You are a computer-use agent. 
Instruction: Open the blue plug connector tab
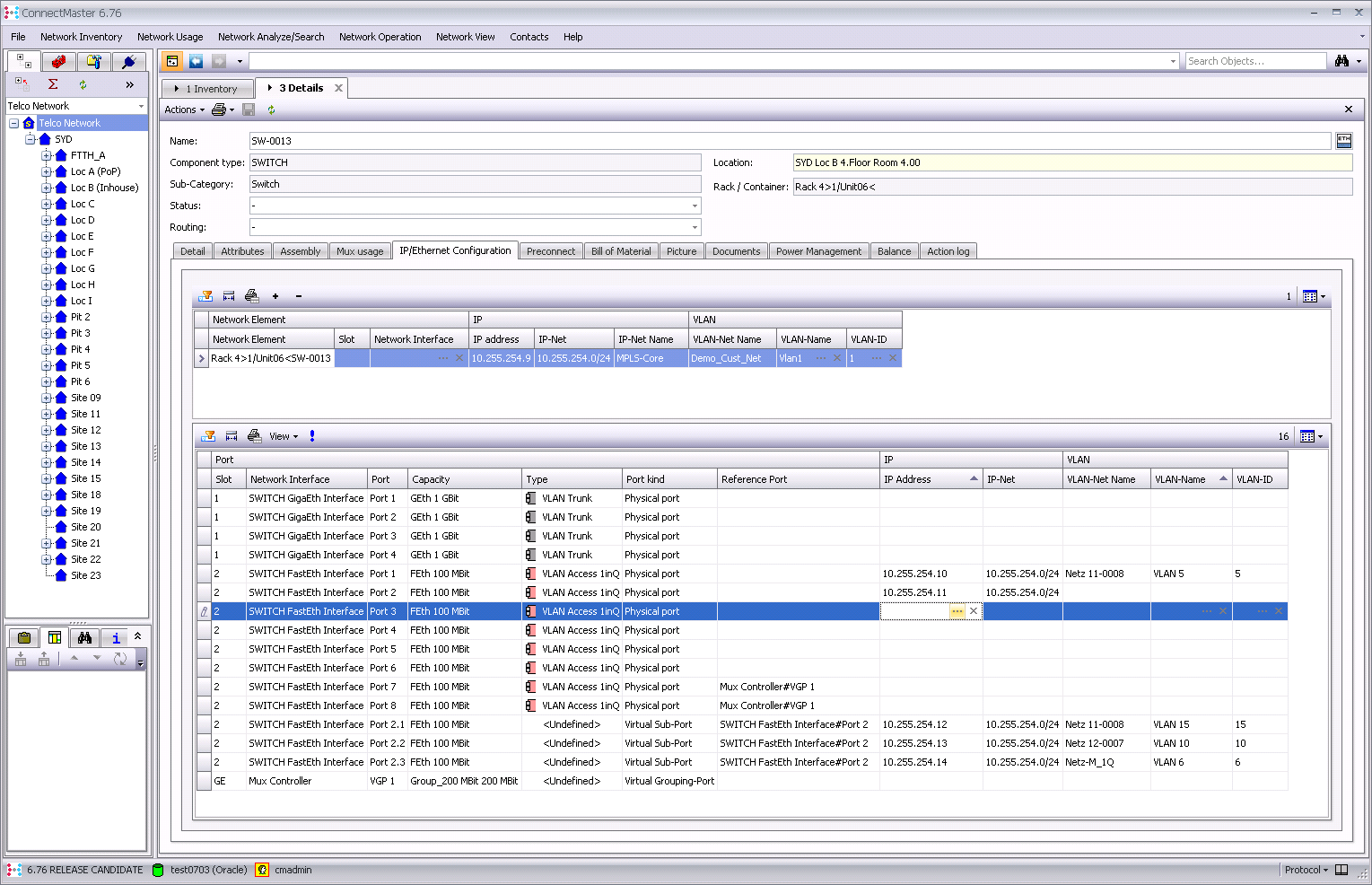128,61
